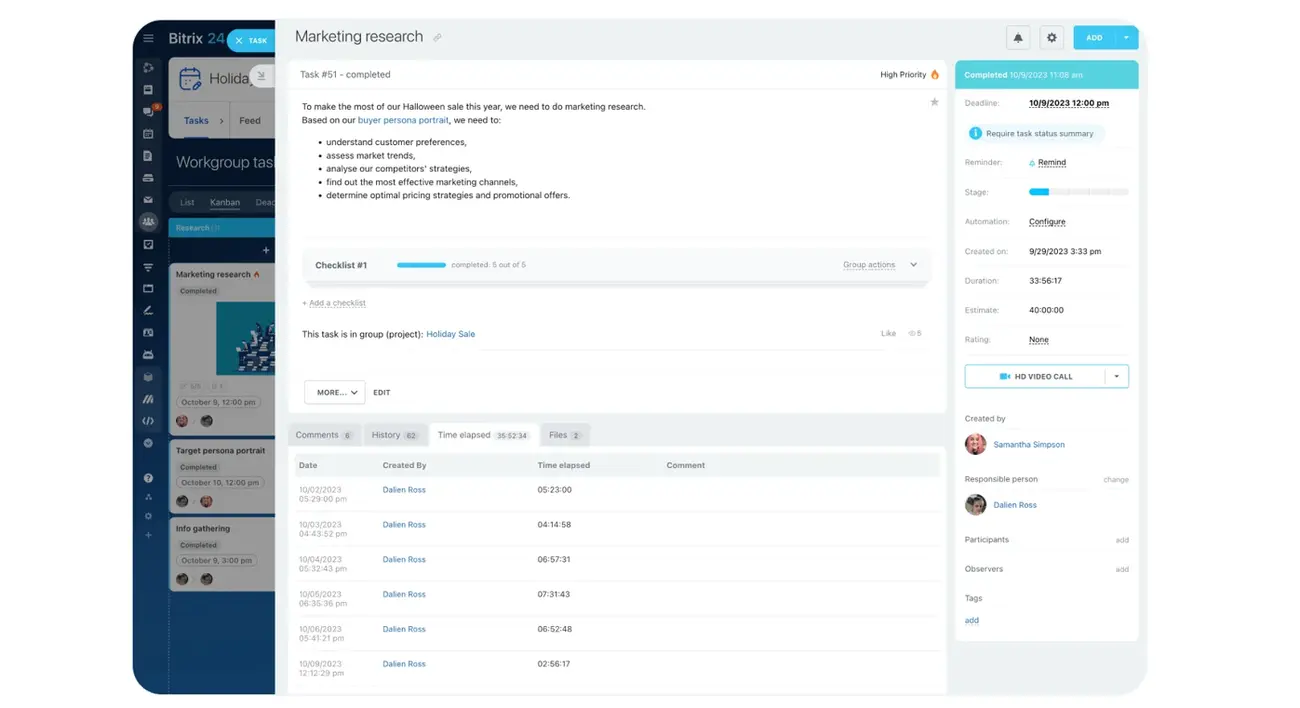Image resolution: width=1300 pixels, height=708 pixels.
Task: Open the buyer persona portrait link
Action: tap(403, 120)
